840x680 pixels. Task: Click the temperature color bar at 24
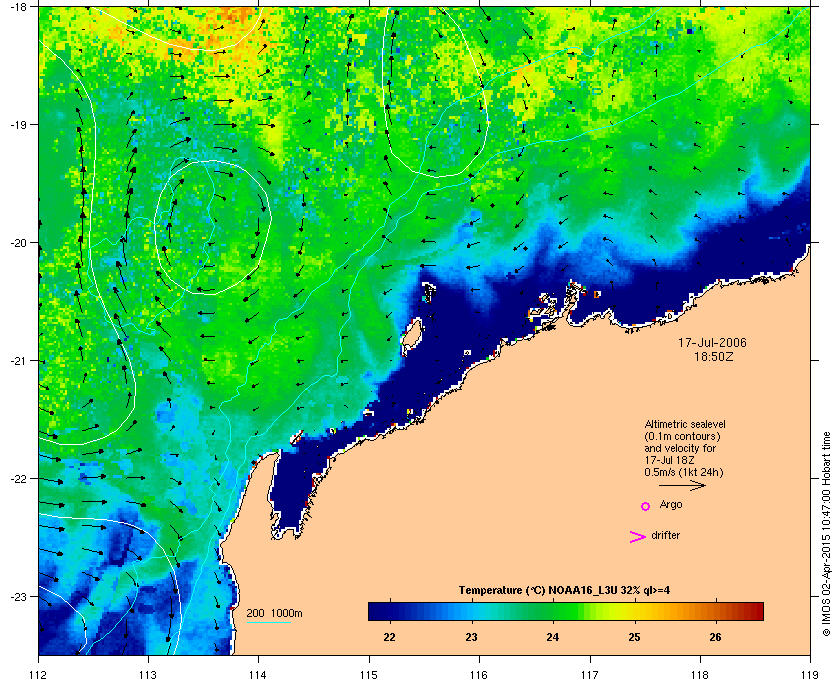pos(553,611)
